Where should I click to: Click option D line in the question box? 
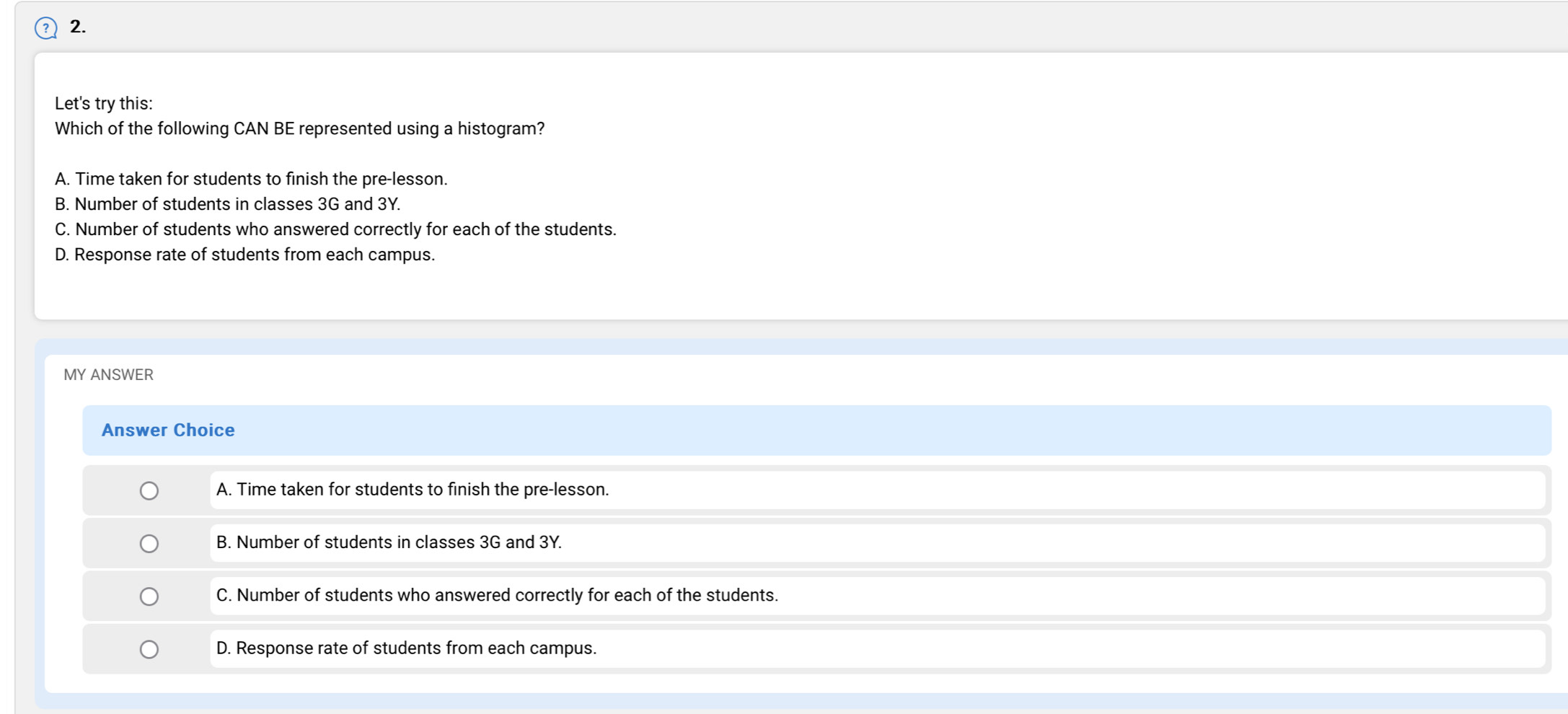coord(245,255)
